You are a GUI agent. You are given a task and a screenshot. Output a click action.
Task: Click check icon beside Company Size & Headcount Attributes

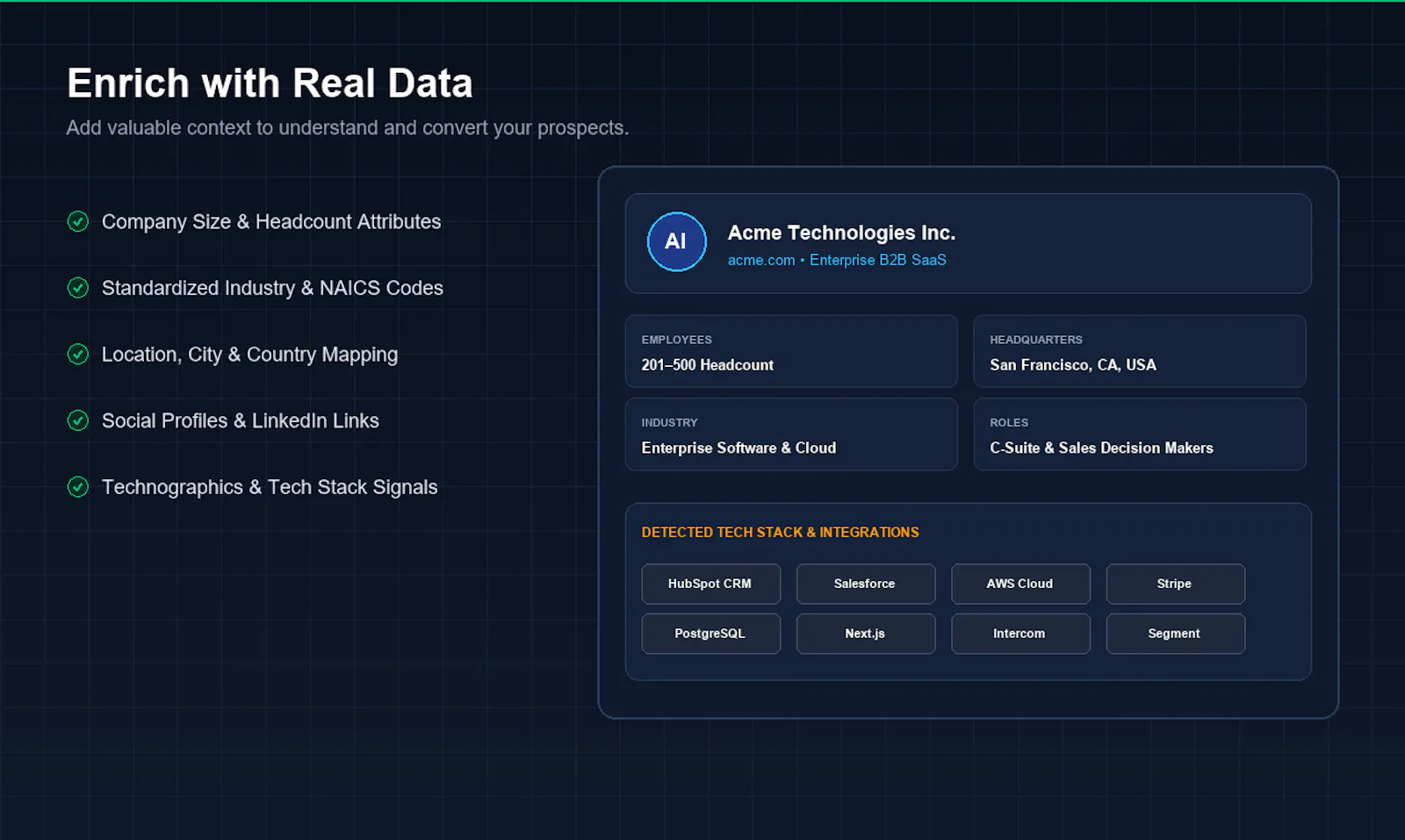[x=78, y=221]
